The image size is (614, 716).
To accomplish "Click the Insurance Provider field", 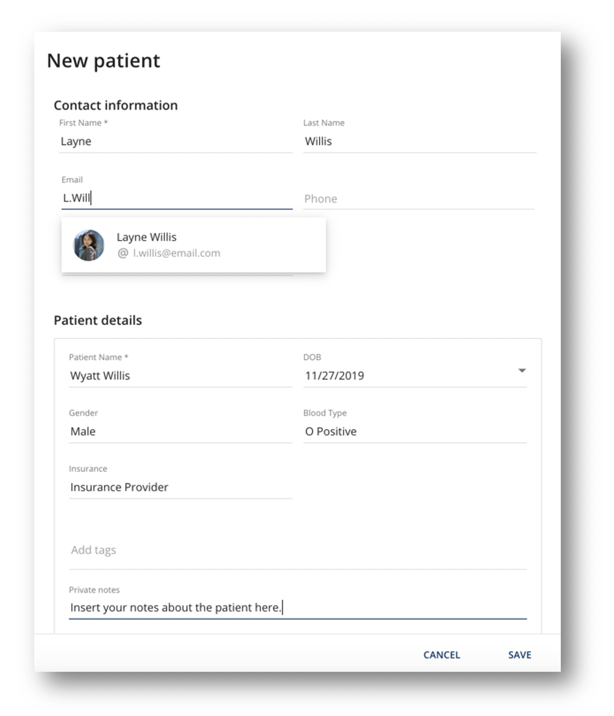I will tap(180, 487).
